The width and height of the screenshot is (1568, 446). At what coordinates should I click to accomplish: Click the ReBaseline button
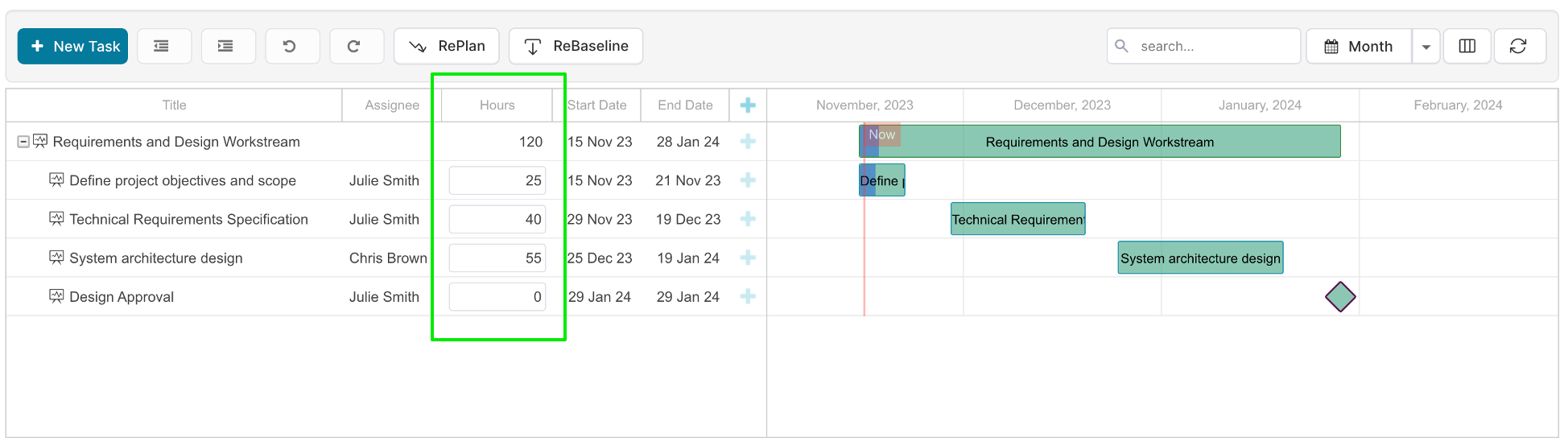[576, 46]
